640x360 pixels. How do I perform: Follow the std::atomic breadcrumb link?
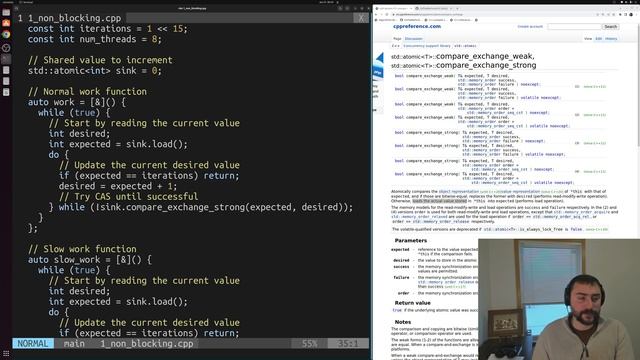(465, 46)
